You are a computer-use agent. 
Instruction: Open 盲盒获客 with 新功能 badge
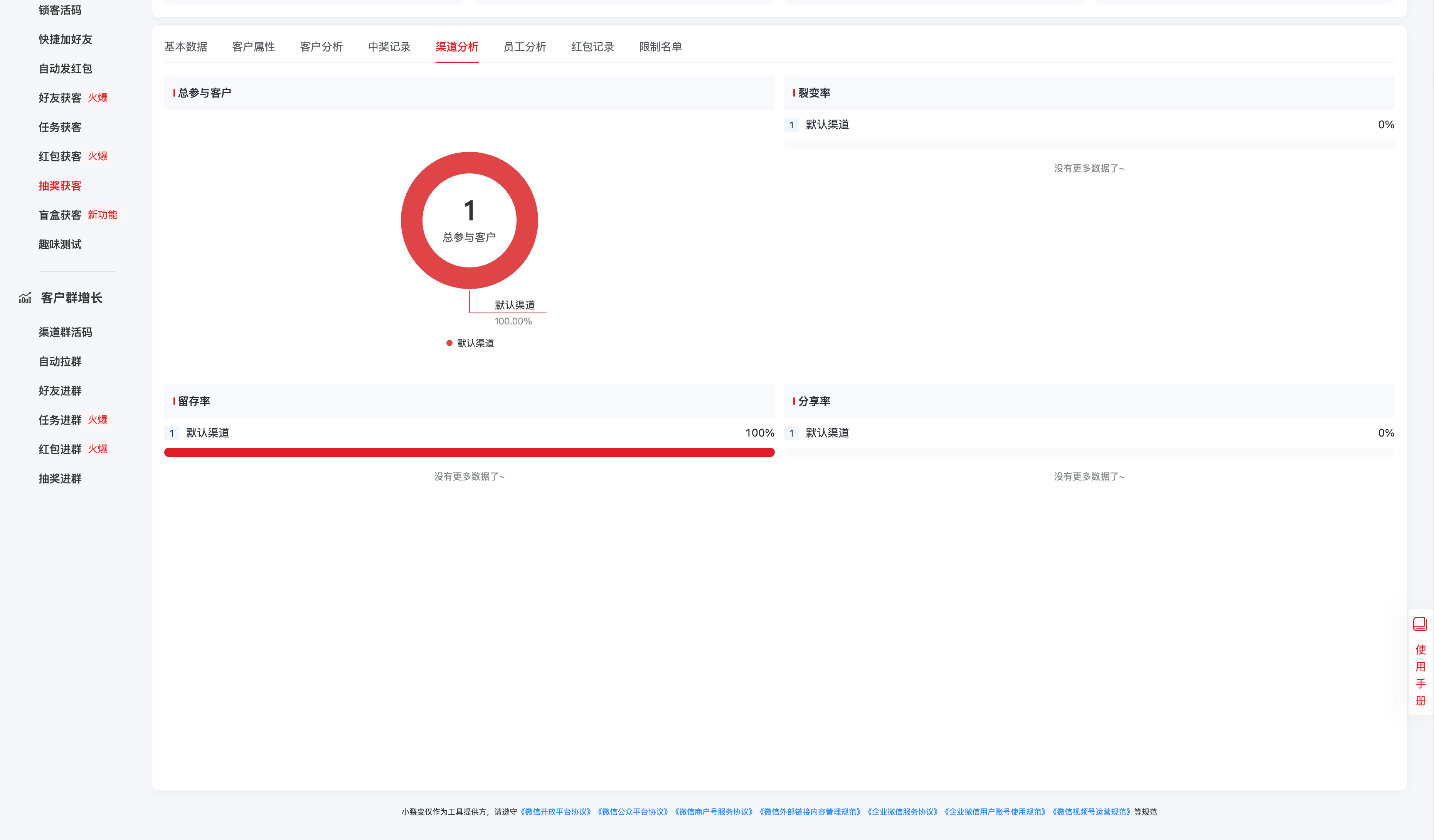tap(60, 215)
